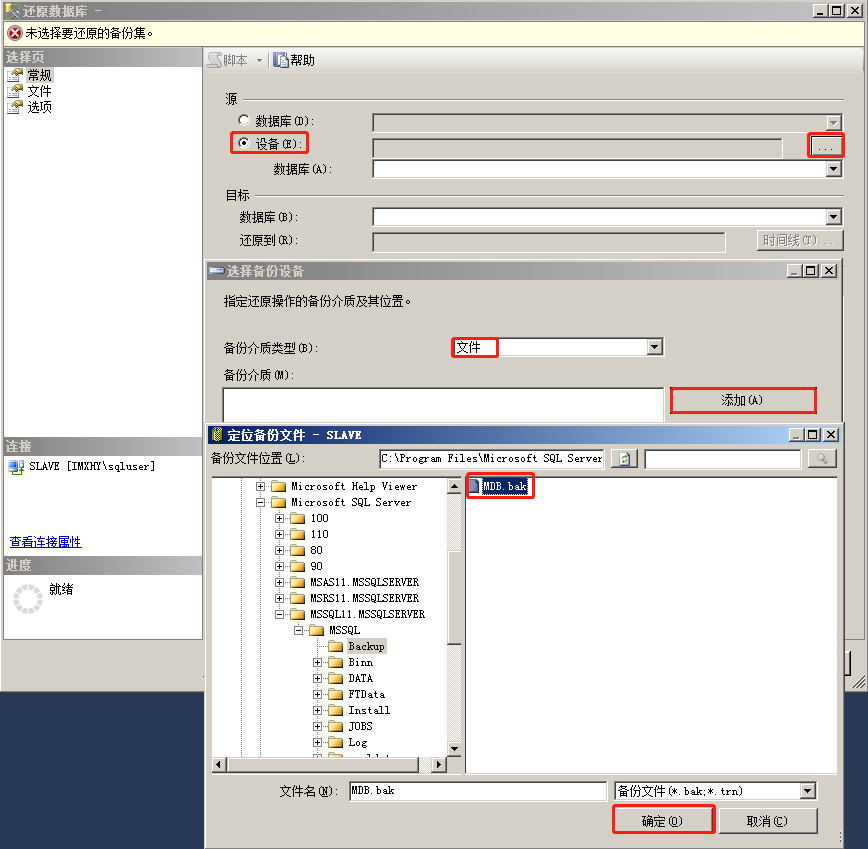Click the browse ellipsis button for device
This screenshot has width=868, height=849.
(825, 147)
